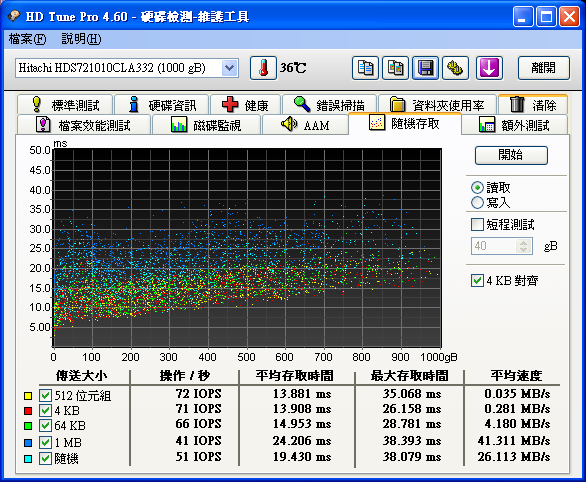Copy screenshot to clipboard icon
The width and height of the screenshot is (586, 482).
[395, 68]
